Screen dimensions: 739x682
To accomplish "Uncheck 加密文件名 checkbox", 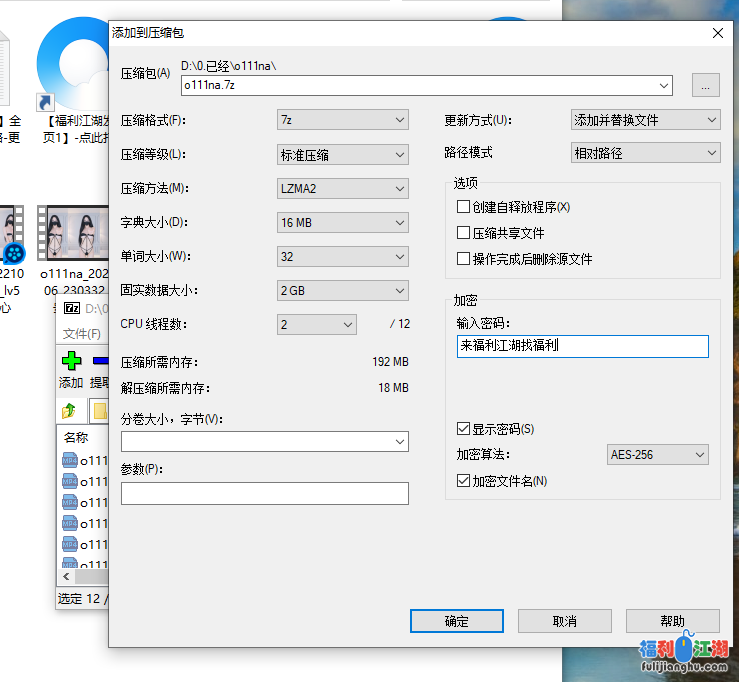I will 463,481.
